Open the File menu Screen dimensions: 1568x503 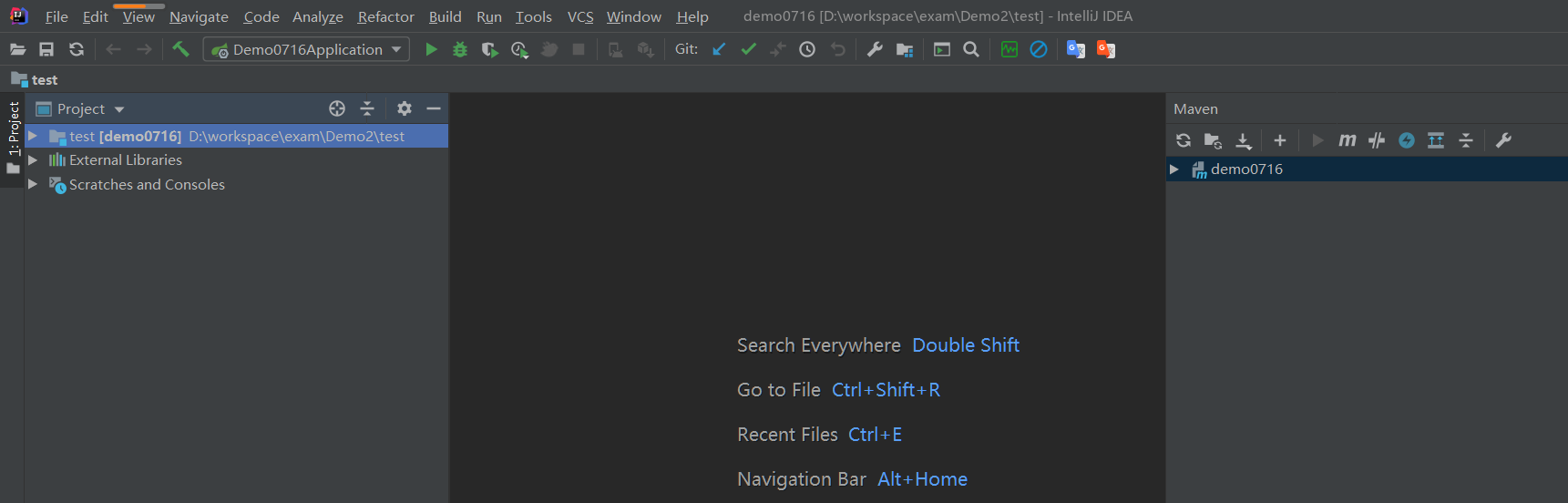[x=56, y=16]
